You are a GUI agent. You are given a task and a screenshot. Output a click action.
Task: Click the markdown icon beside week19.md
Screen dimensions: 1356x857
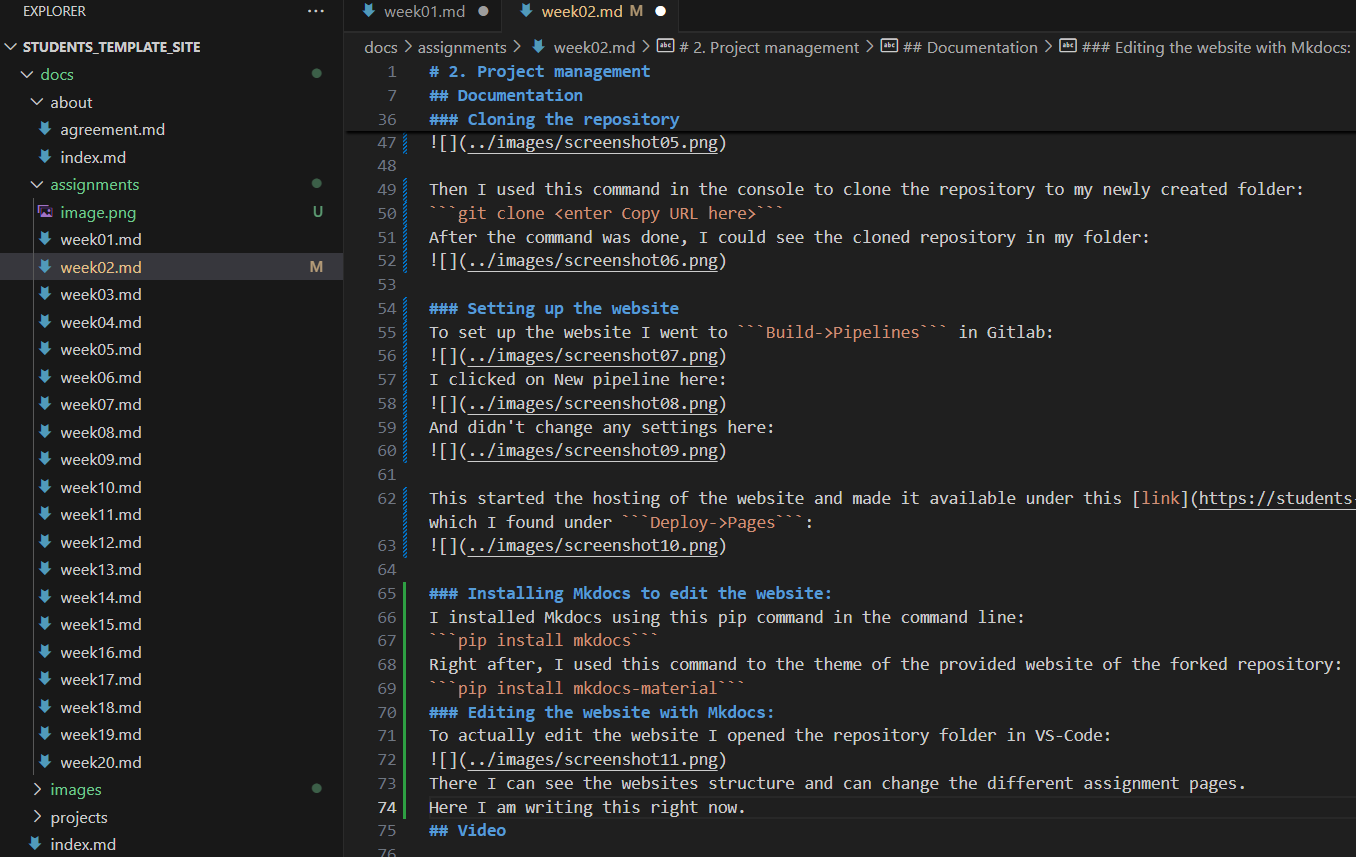pos(45,735)
